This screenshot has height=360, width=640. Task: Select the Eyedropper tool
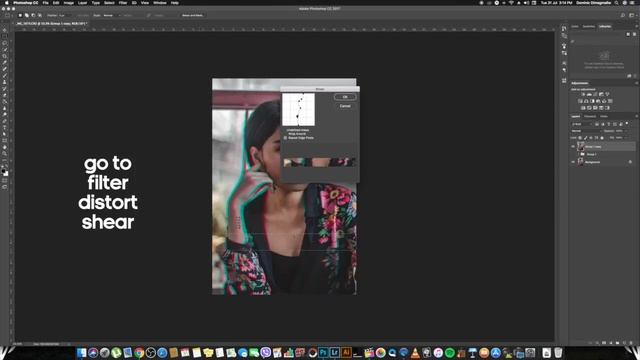pos(5,62)
